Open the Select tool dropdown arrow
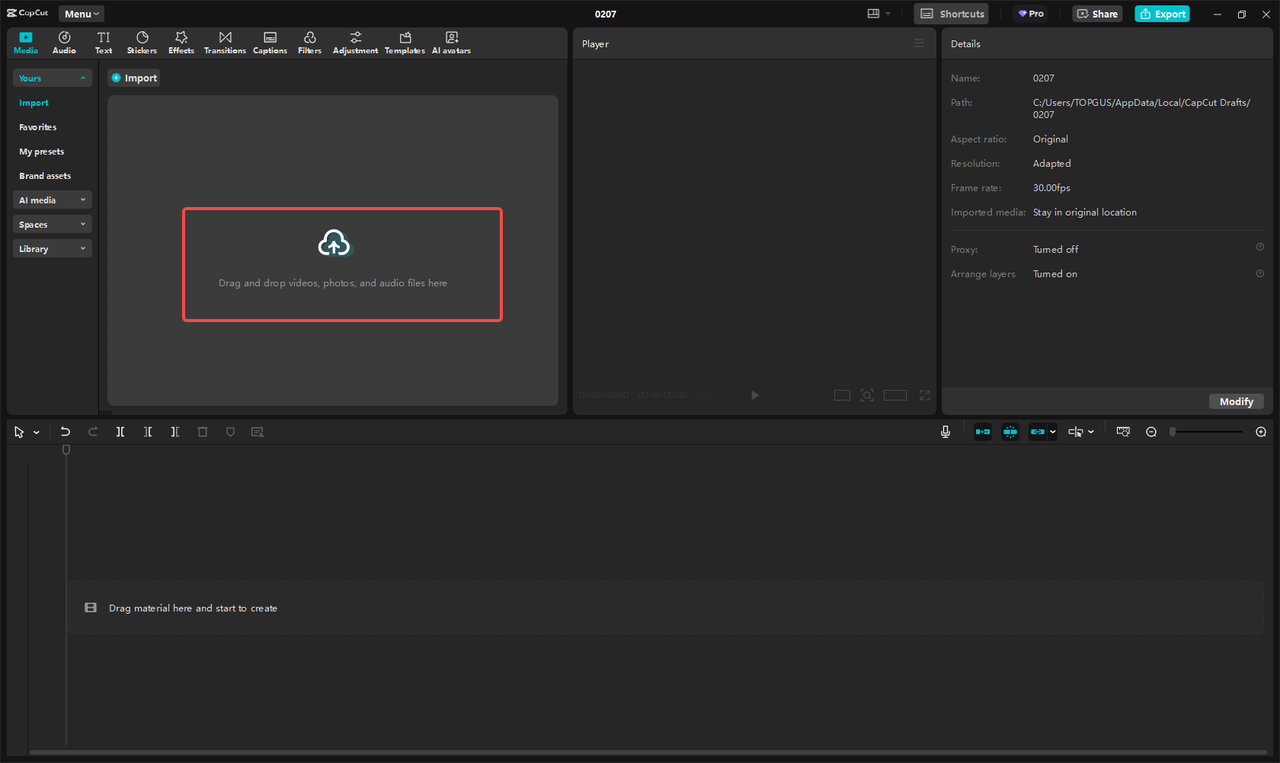This screenshot has height=763, width=1280. click(37, 432)
